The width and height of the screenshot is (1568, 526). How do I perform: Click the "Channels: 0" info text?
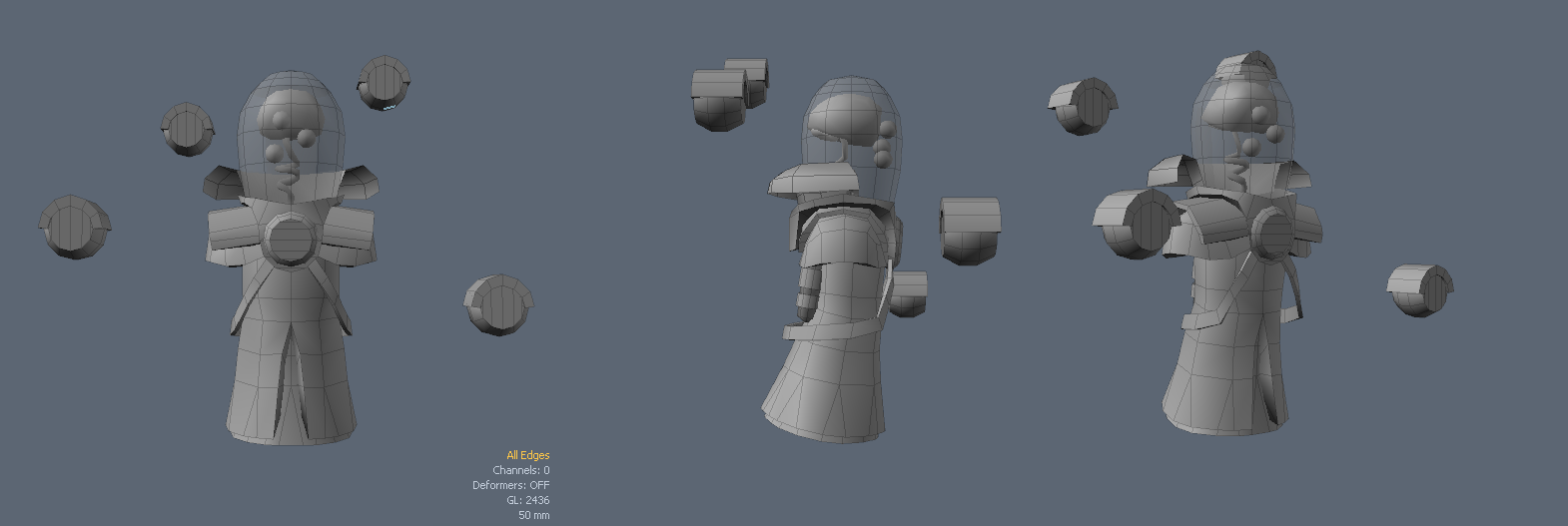[x=520, y=470]
